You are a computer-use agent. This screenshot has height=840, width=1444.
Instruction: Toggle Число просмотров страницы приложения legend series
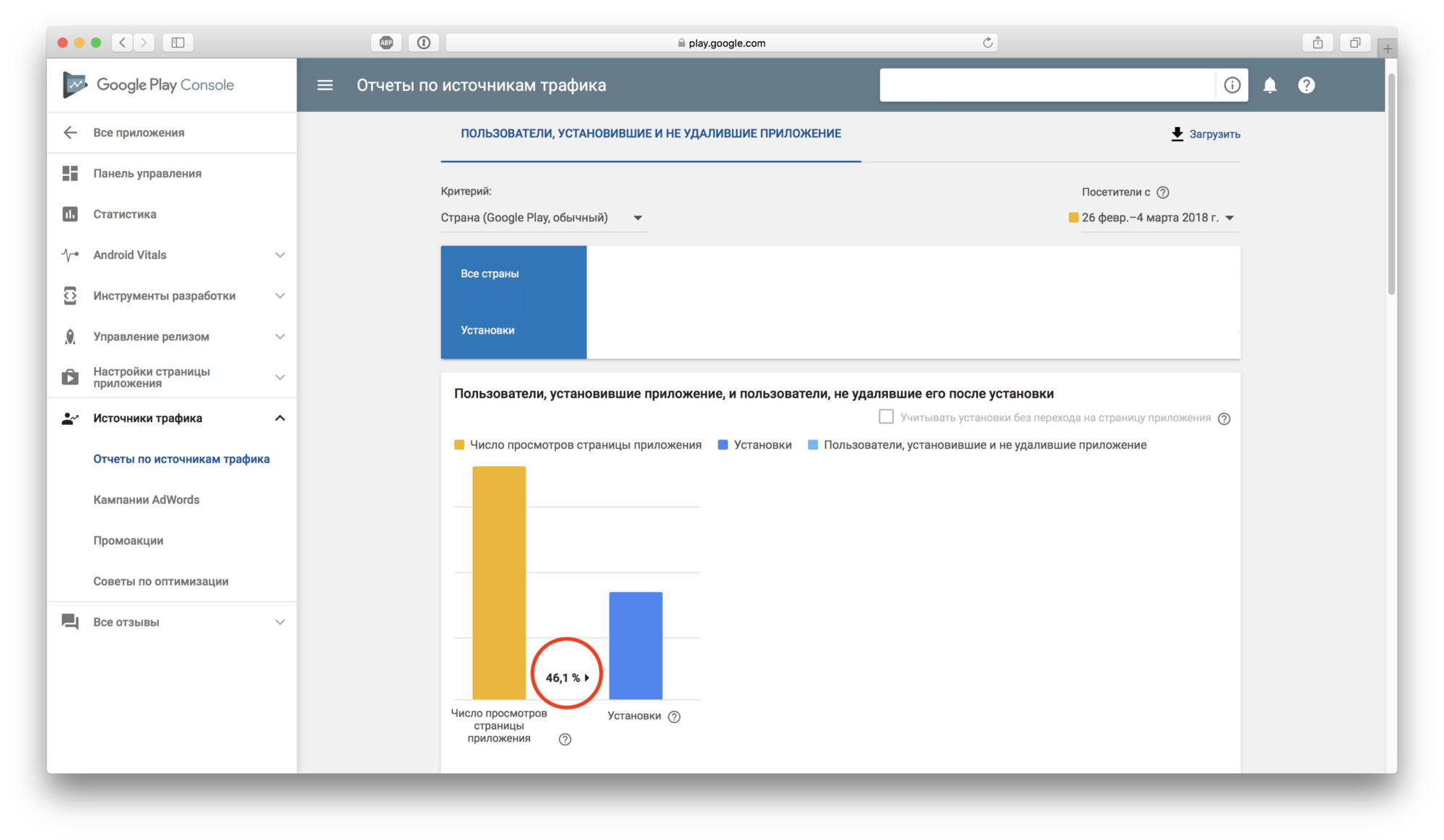tap(578, 445)
